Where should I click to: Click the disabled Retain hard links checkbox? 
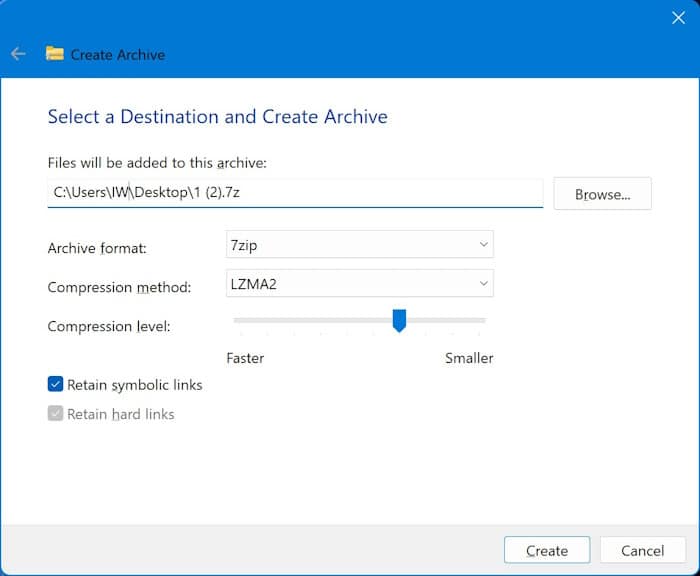(55, 413)
